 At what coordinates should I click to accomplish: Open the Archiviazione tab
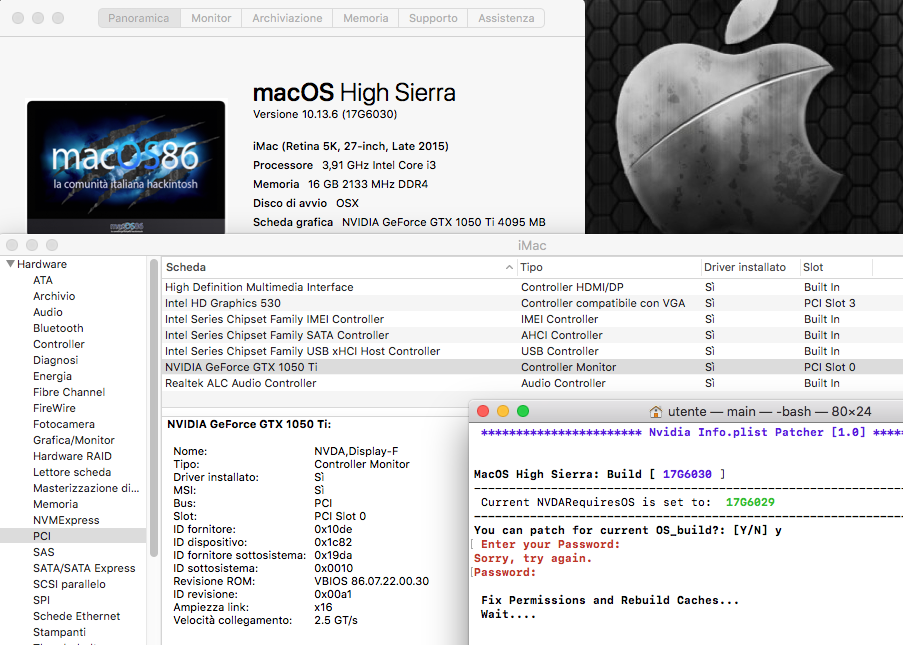(x=287, y=18)
